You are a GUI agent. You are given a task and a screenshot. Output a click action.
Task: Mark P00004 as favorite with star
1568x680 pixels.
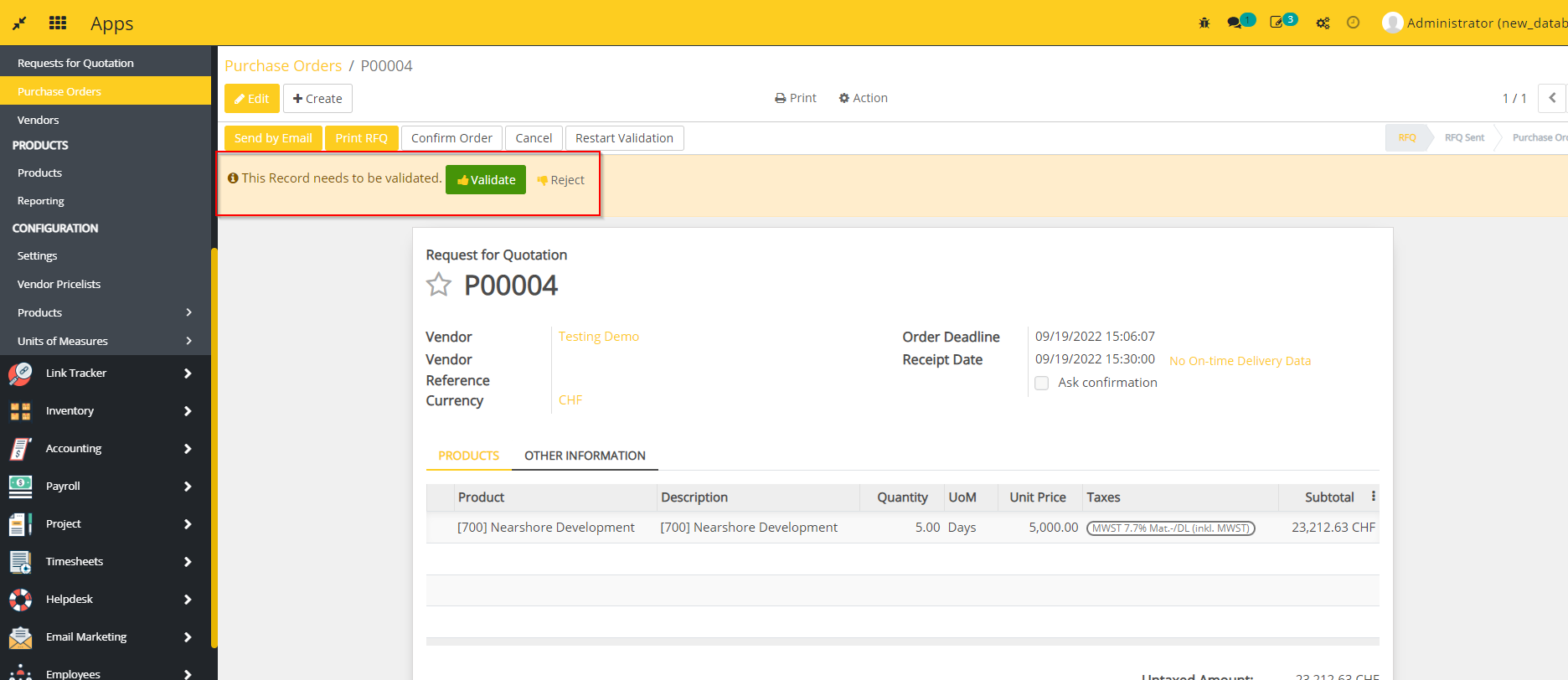(x=439, y=286)
